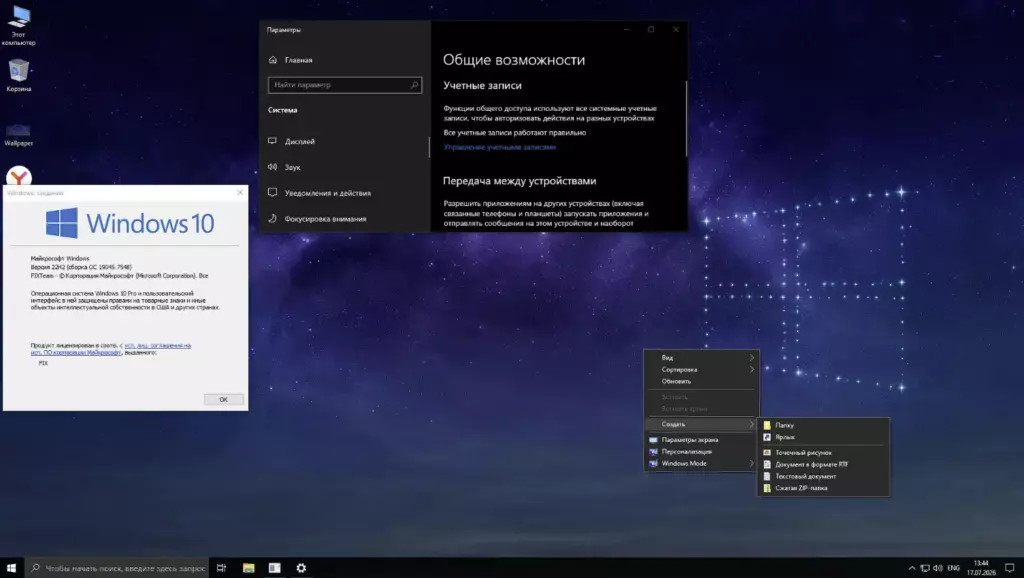Open Task View on the taskbar
This screenshot has height=578, width=1024.
(x=221, y=568)
